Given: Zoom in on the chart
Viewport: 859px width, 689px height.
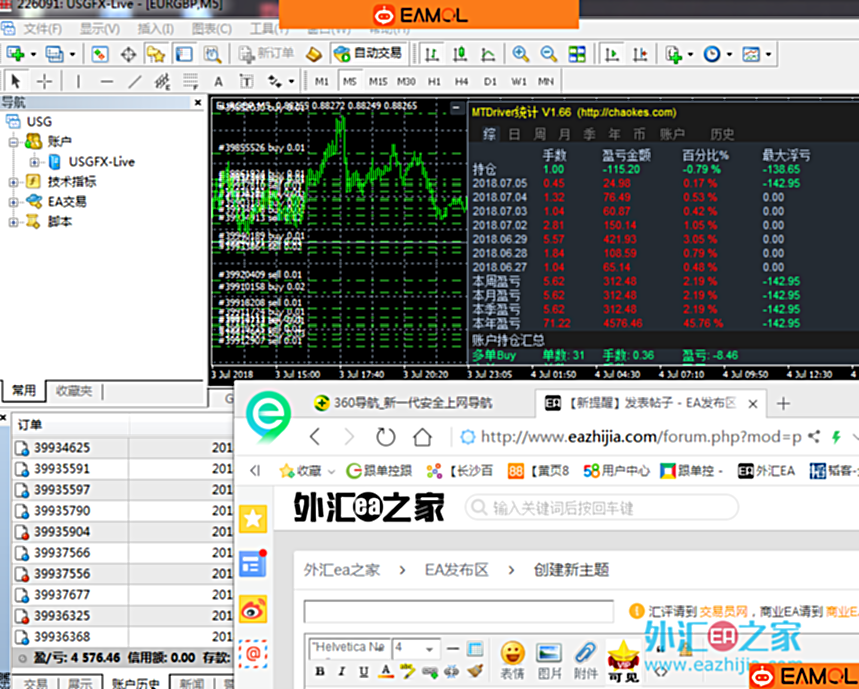Looking at the screenshot, I should (x=520, y=54).
